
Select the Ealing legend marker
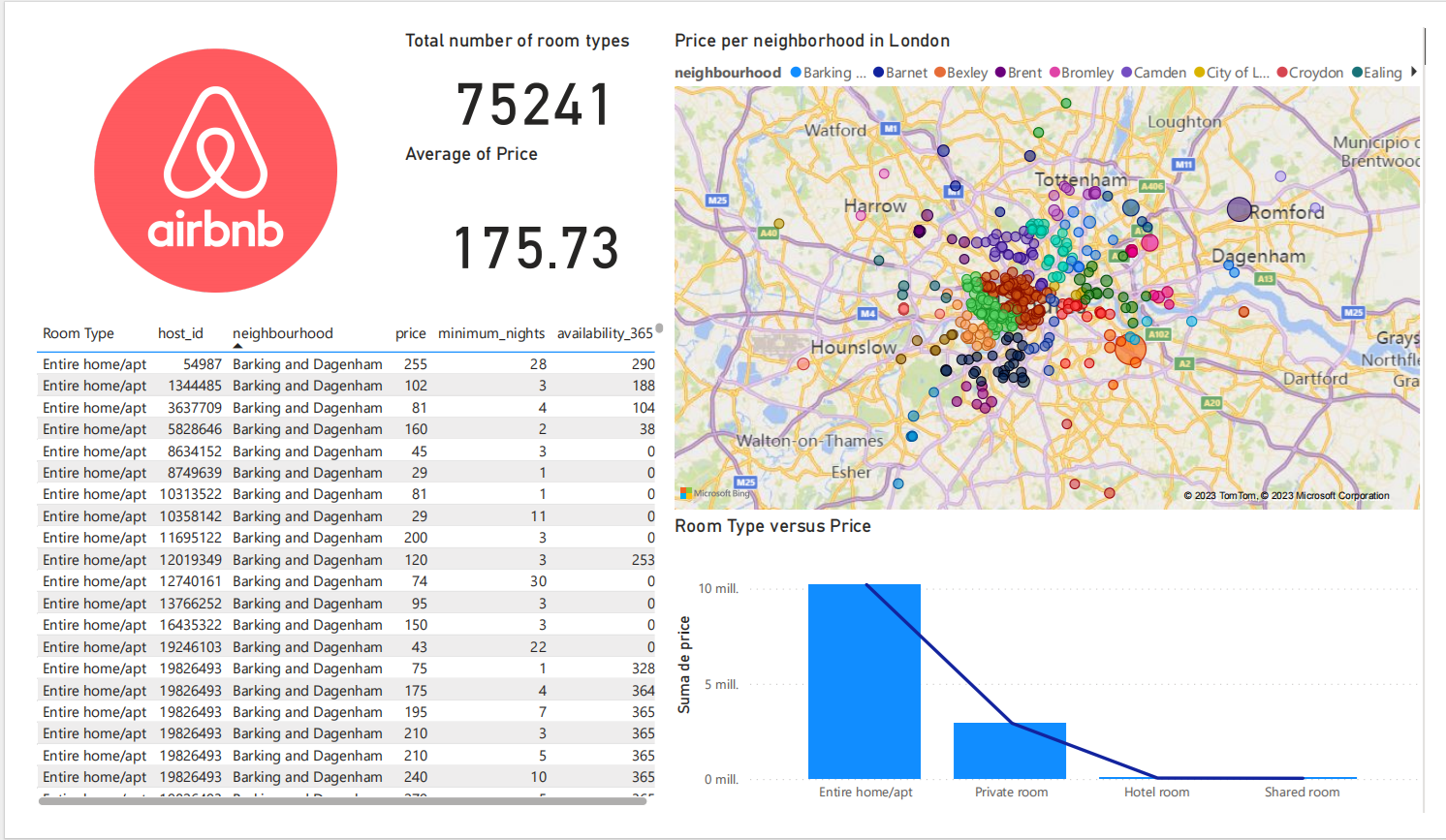(1358, 73)
